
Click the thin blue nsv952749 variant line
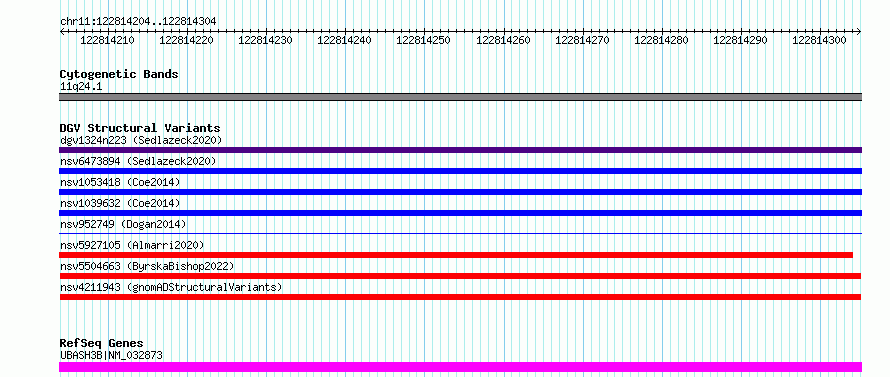pyautogui.click(x=460, y=233)
